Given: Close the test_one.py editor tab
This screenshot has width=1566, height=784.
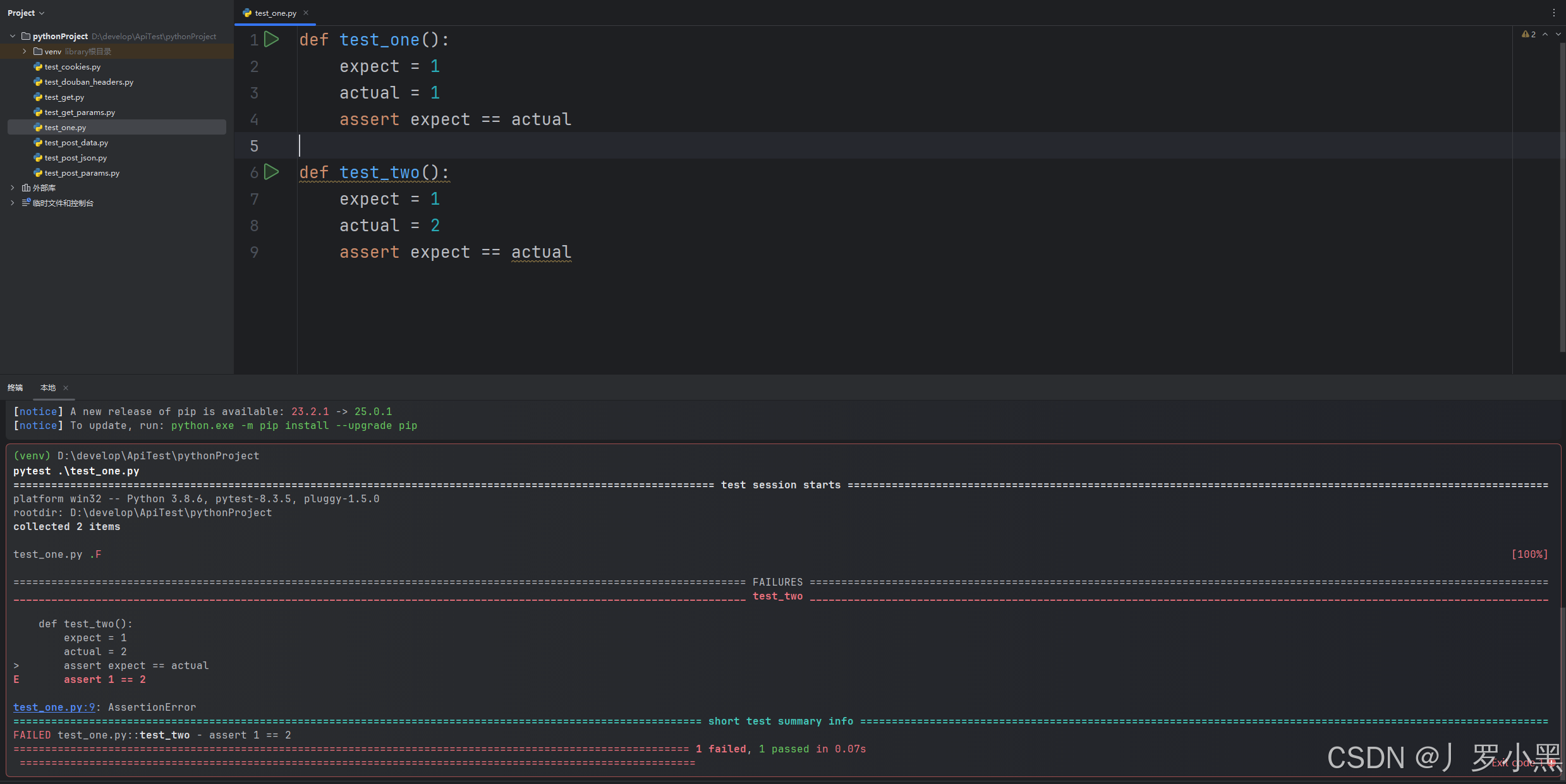Looking at the screenshot, I should pos(306,13).
